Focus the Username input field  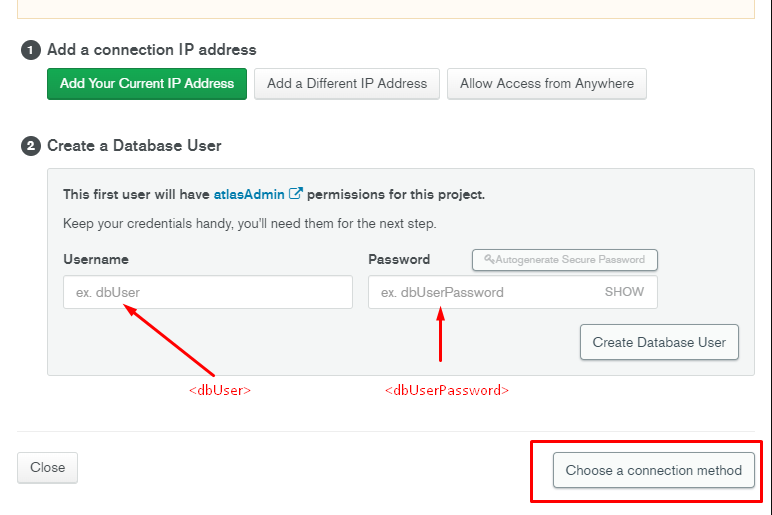coord(207,292)
